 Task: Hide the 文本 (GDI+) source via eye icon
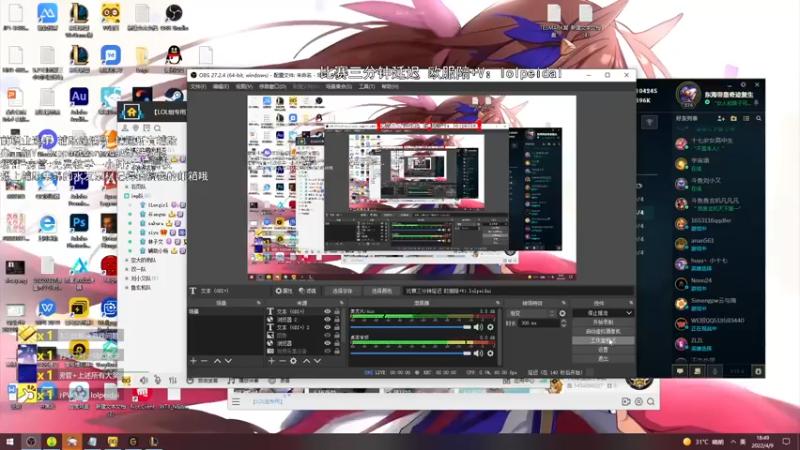point(328,311)
